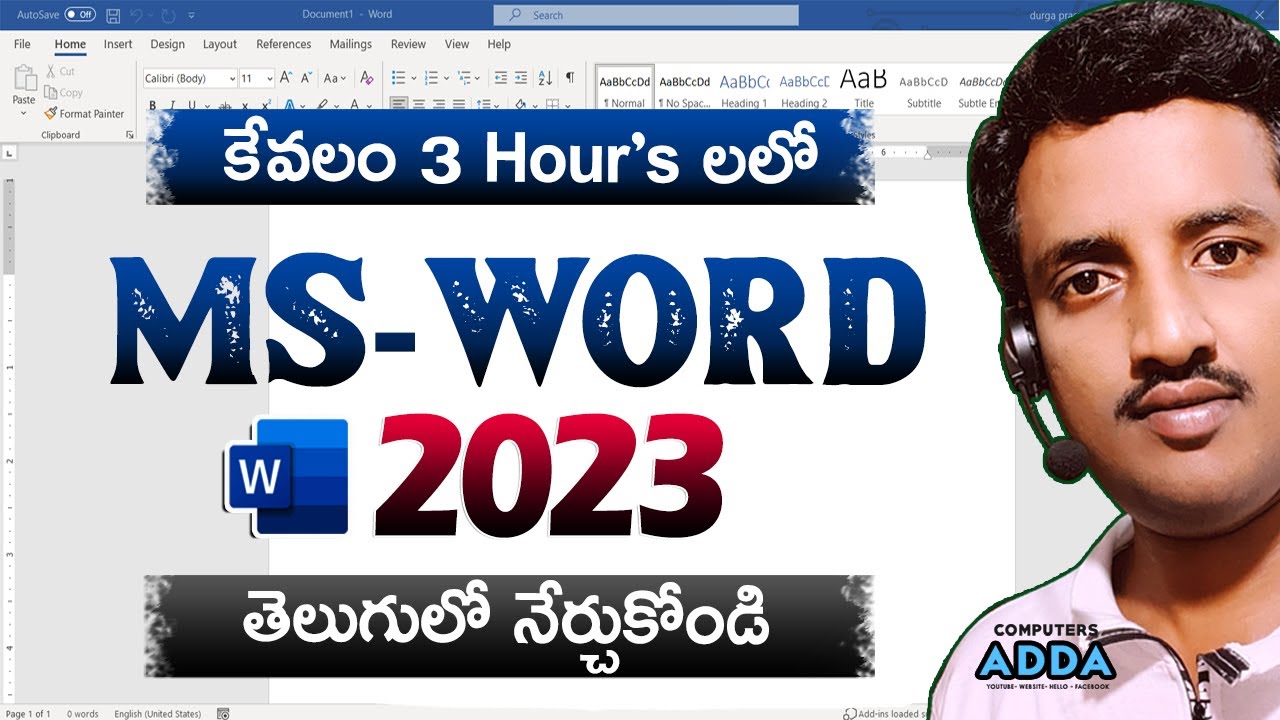Click the Save icon in title bar
The width and height of the screenshot is (1280, 720).
click(113, 15)
